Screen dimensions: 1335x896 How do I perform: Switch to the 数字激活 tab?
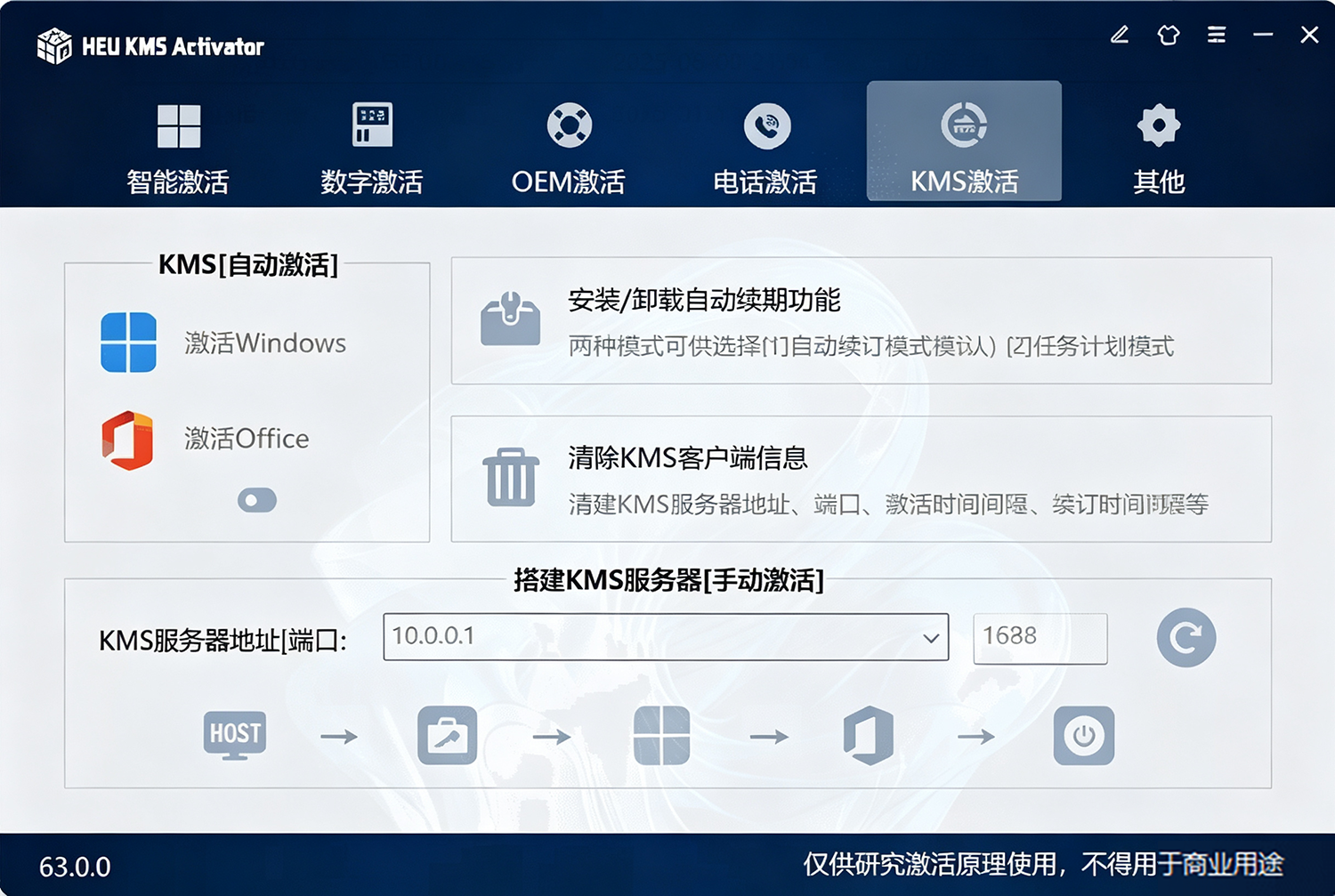[x=372, y=148]
